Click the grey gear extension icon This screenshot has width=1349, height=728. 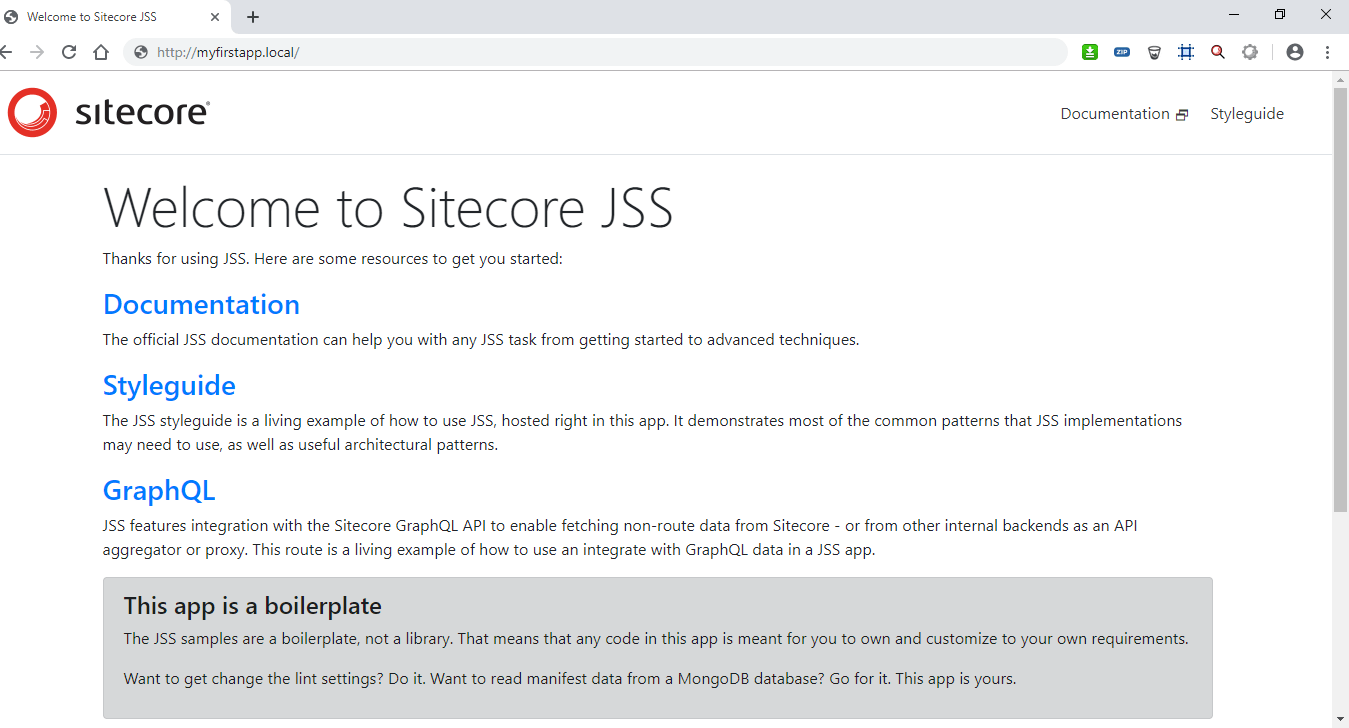1250,52
